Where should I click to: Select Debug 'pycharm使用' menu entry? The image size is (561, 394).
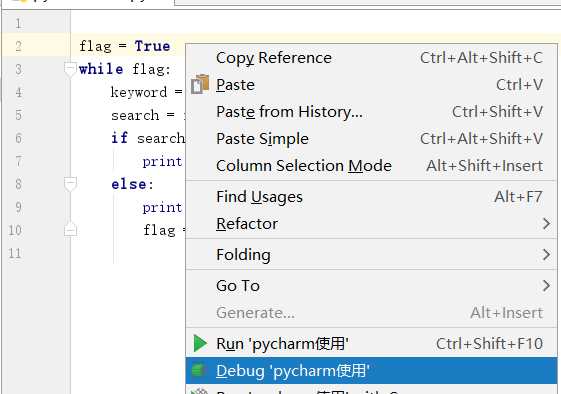[371, 370]
